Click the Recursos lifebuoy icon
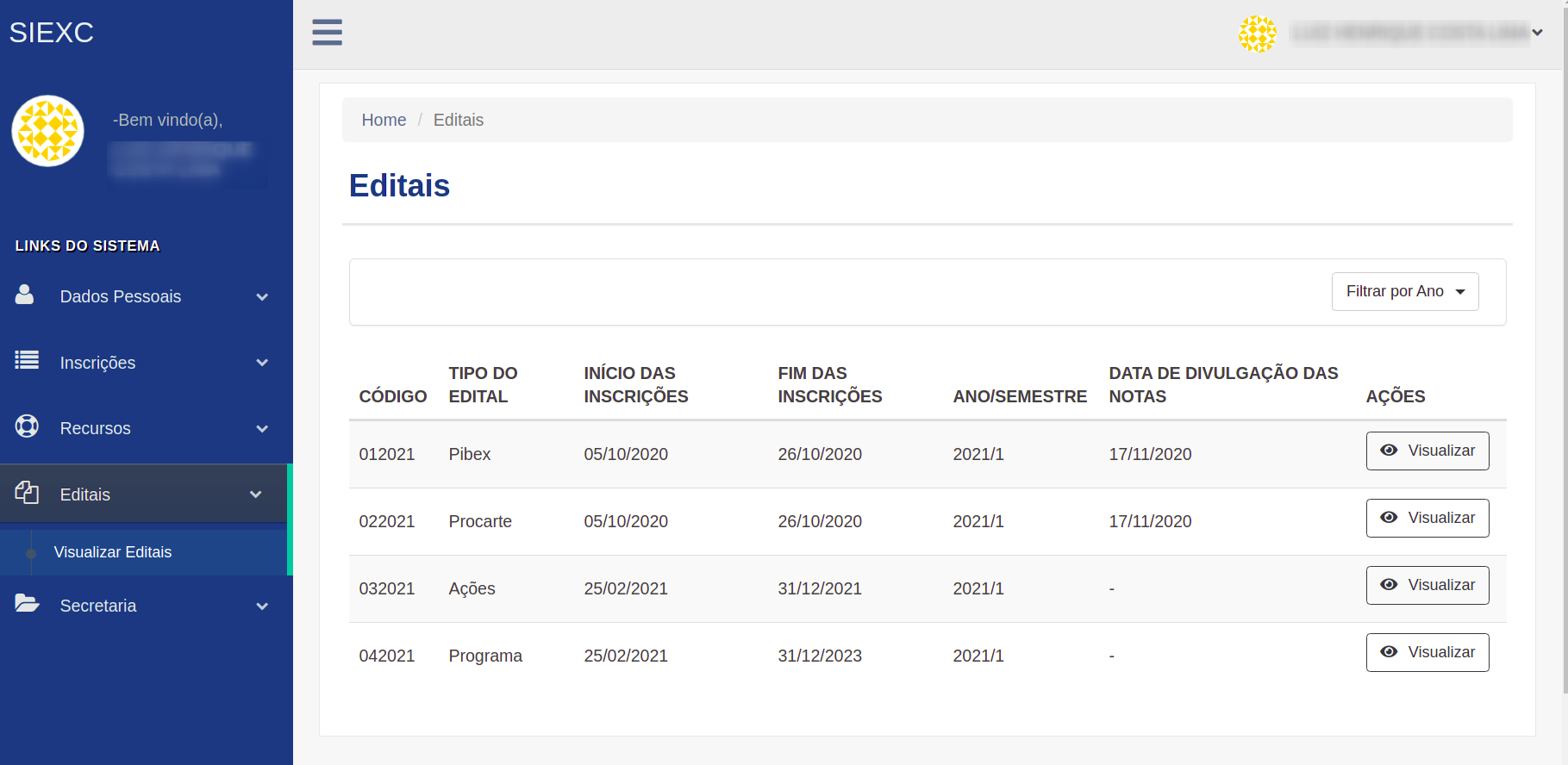Image resolution: width=1568 pixels, height=765 pixels. tap(27, 426)
